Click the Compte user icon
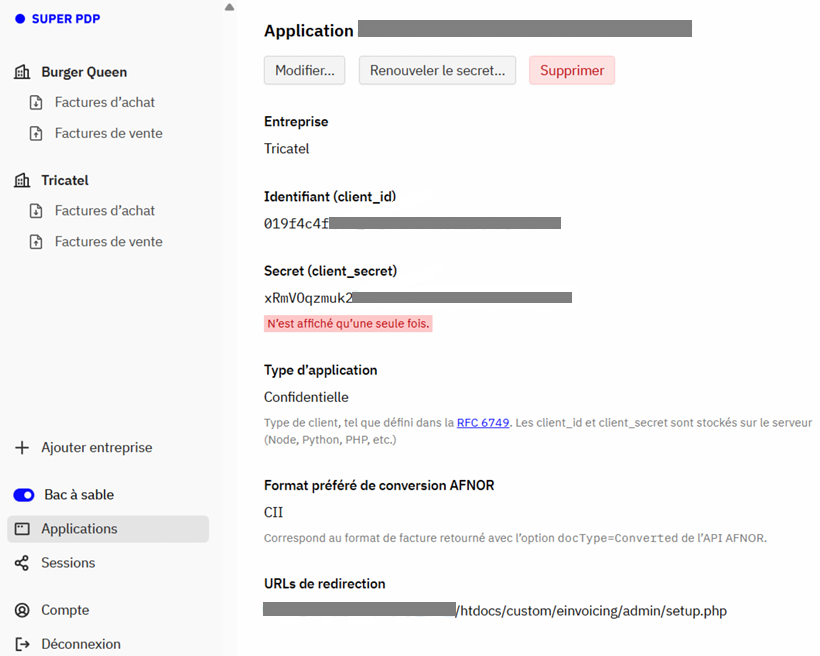 coord(22,610)
